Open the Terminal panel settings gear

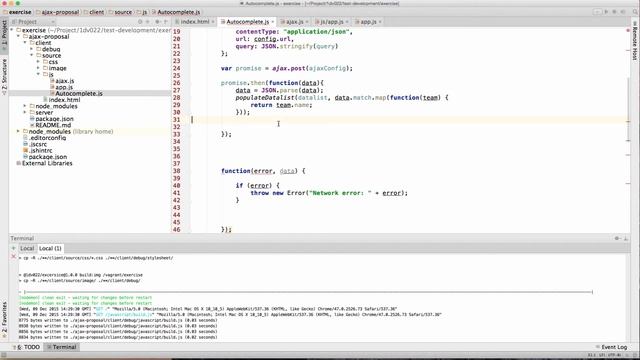pyautogui.click(x=618, y=238)
